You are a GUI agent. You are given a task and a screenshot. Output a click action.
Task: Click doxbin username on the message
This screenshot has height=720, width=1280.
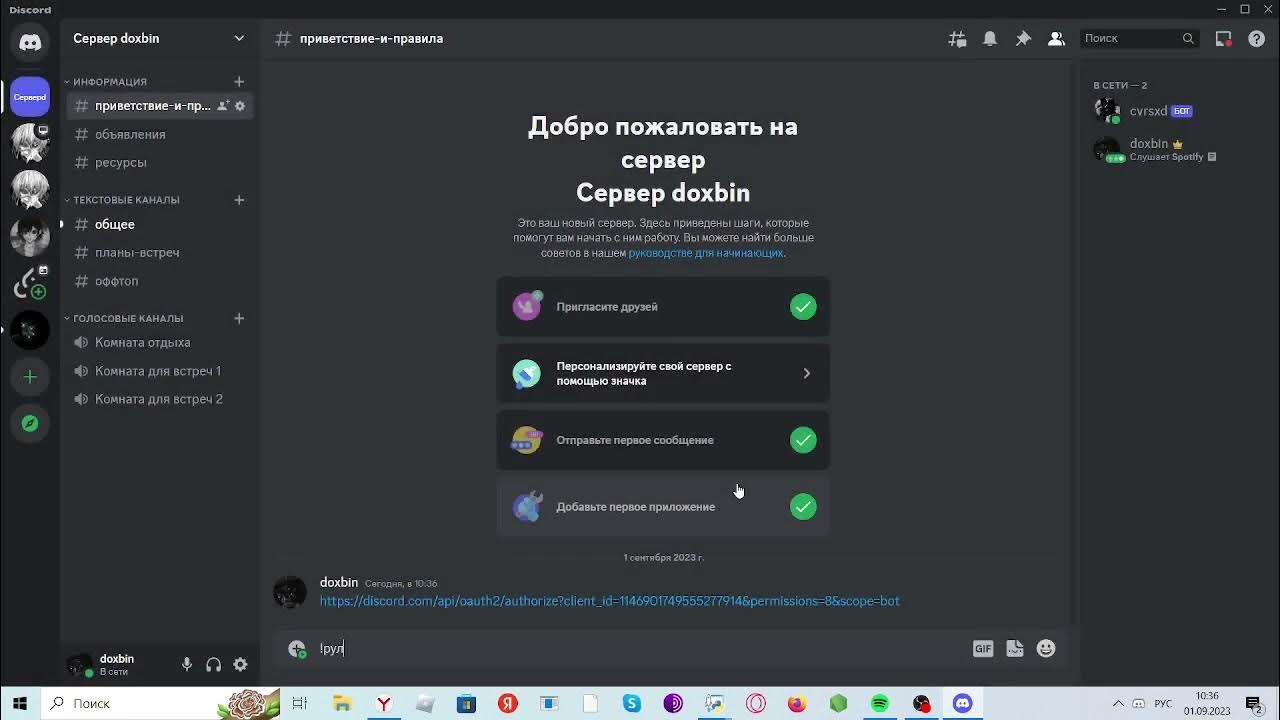click(339, 582)
